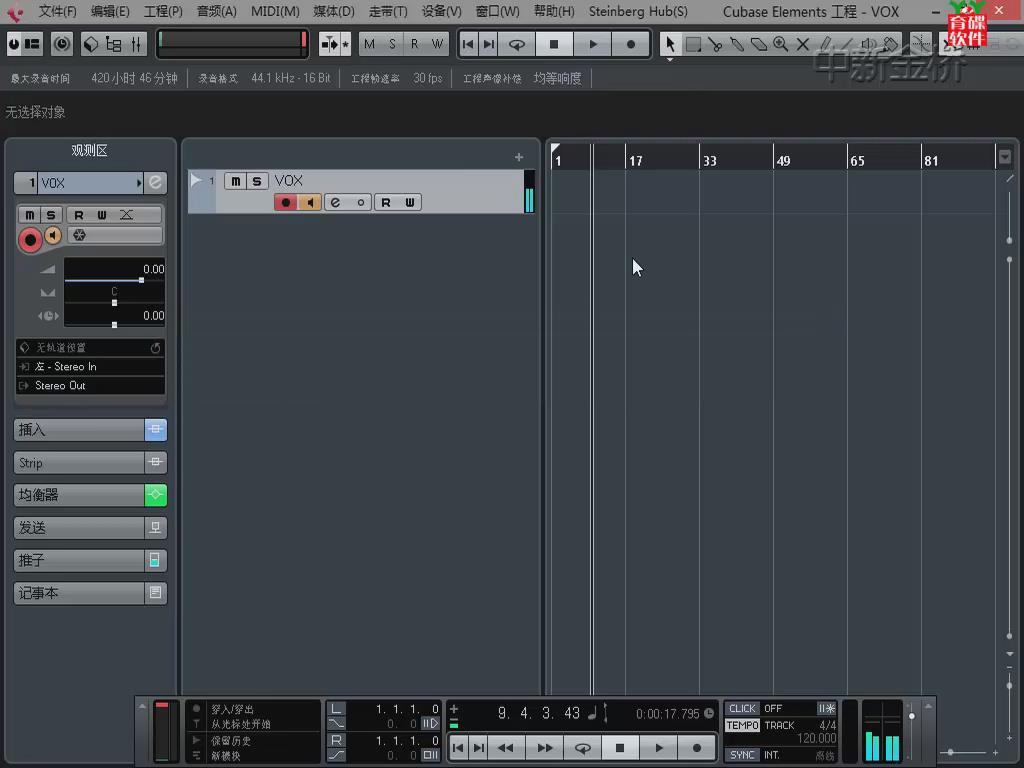This screenshot has height=768, width=1024.
Task: Click the Inspector Solo s button
Action: pyautogui.click(x=51, y=215)
